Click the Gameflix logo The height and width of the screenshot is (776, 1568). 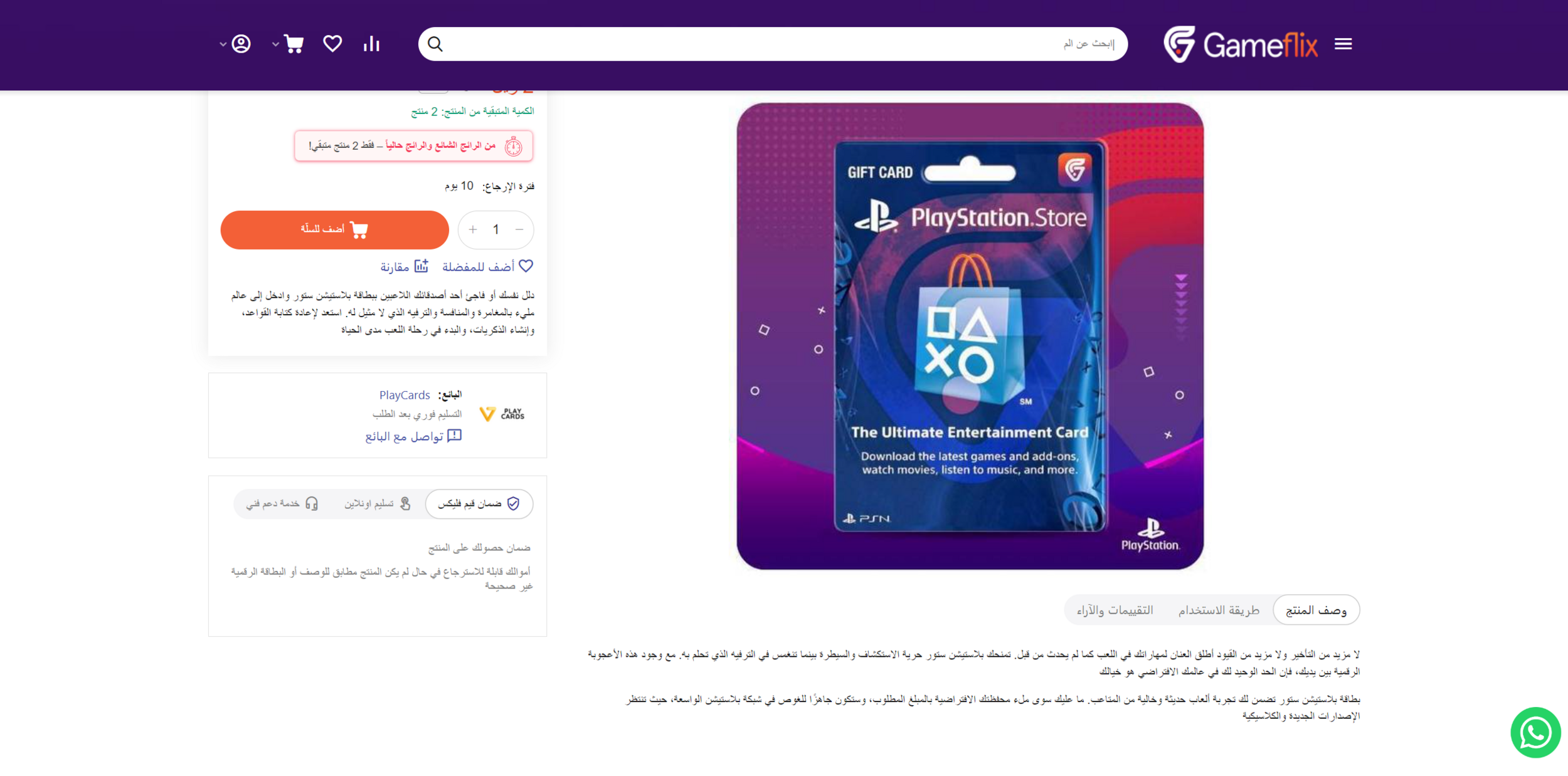1241,44
